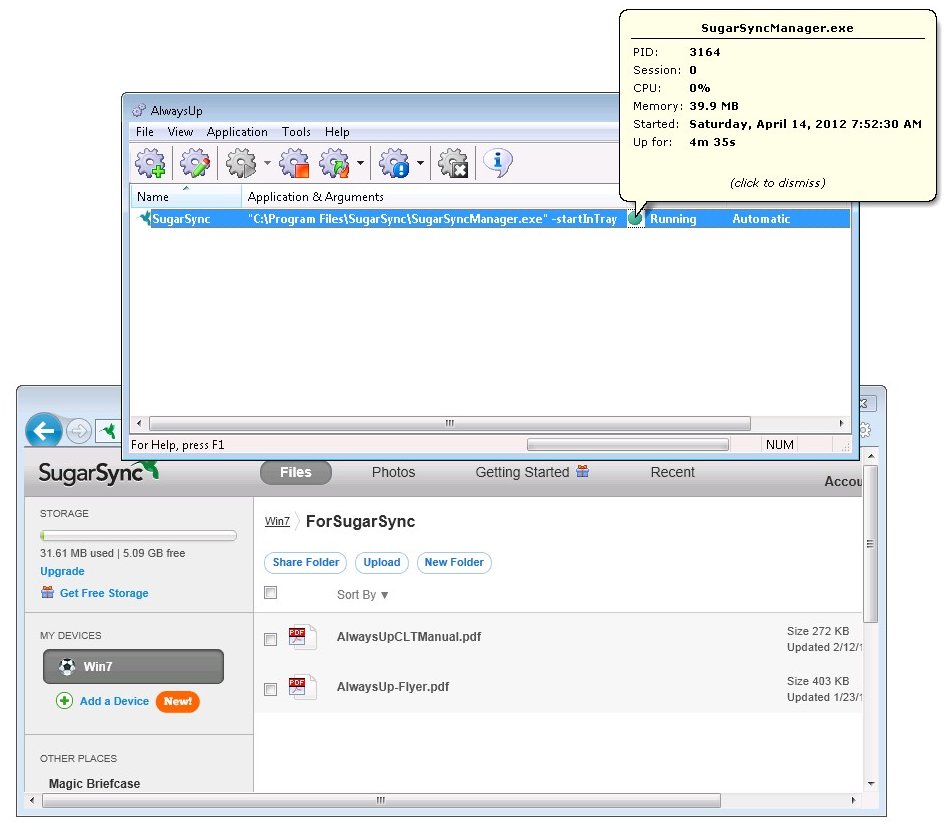
Task: Open the dropdown arrow next to the Restart Application icon
Action: [361, 163]
